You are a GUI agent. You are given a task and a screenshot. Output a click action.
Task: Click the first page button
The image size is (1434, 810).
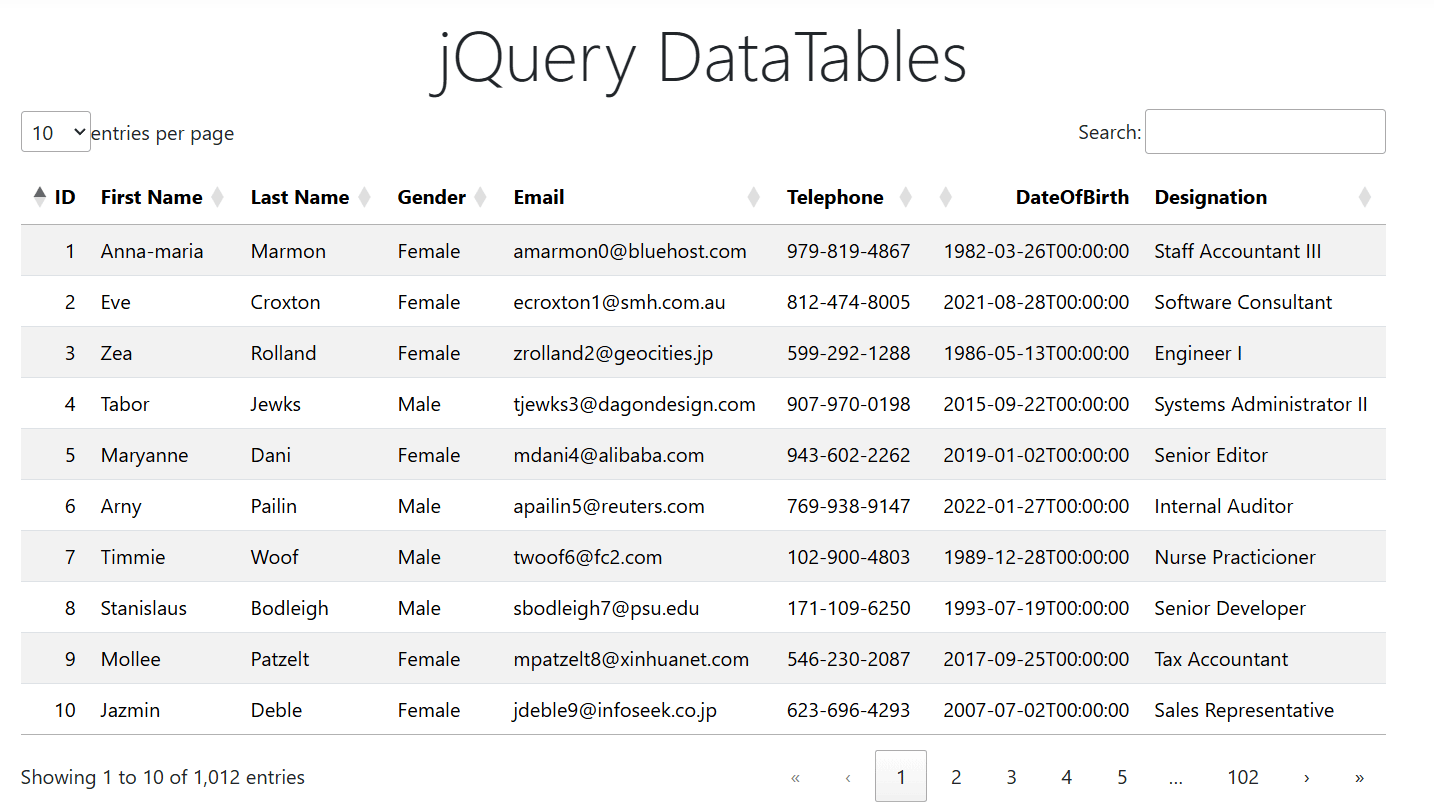tap(795, 776)
